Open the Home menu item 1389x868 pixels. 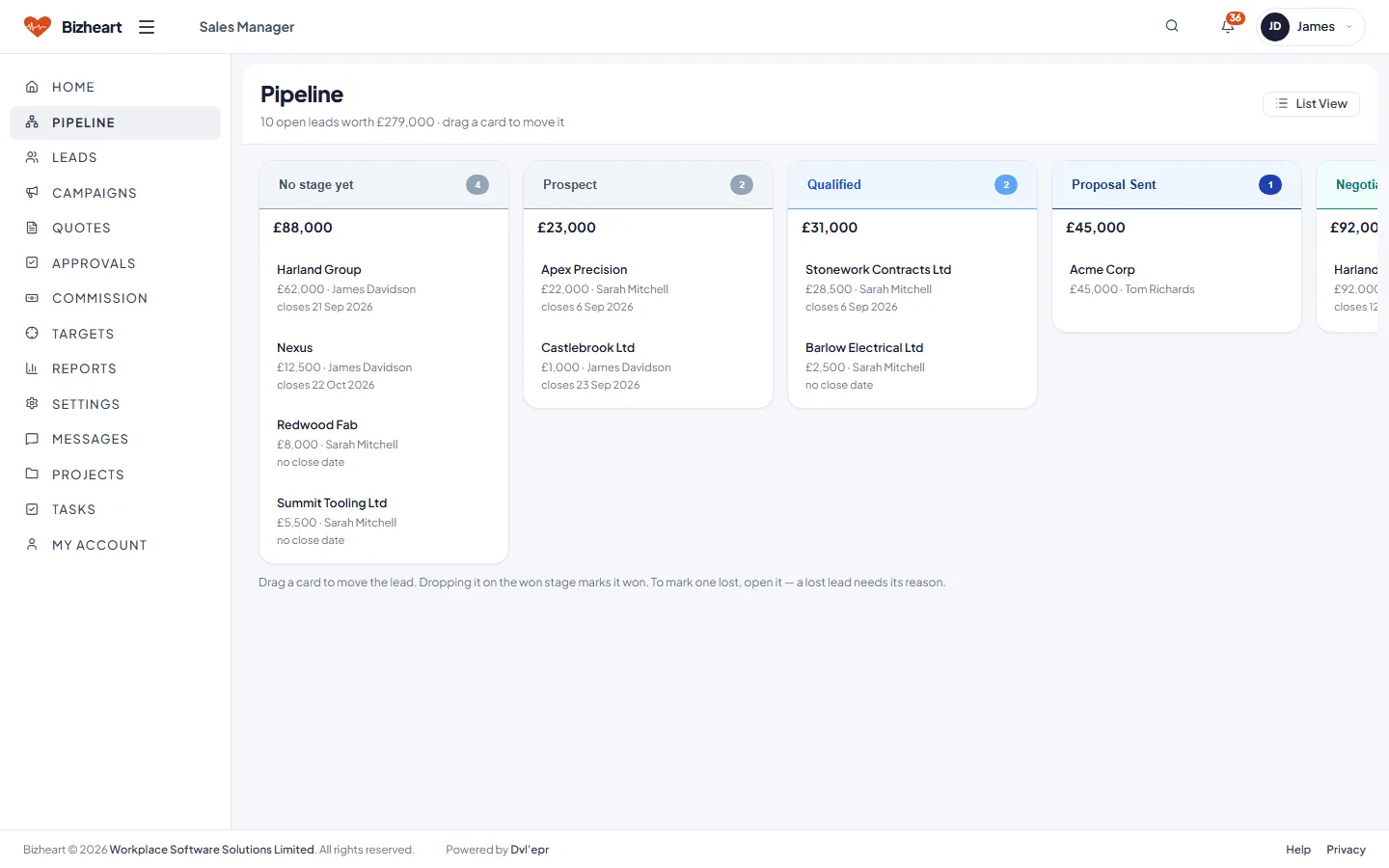coord(115,87)
